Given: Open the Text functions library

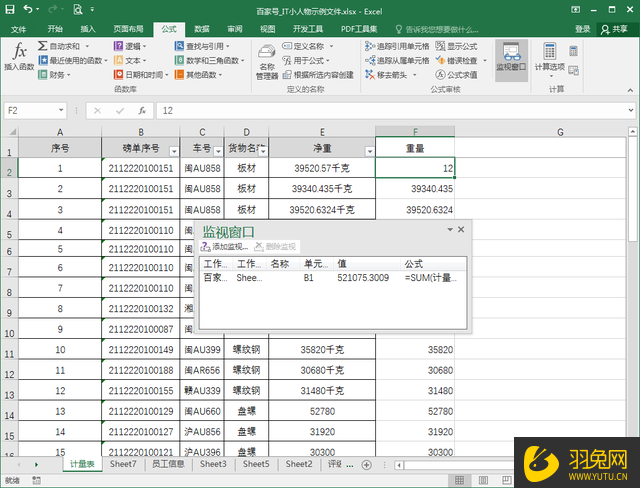Looking at the screenshot, I should click(130, 60).
